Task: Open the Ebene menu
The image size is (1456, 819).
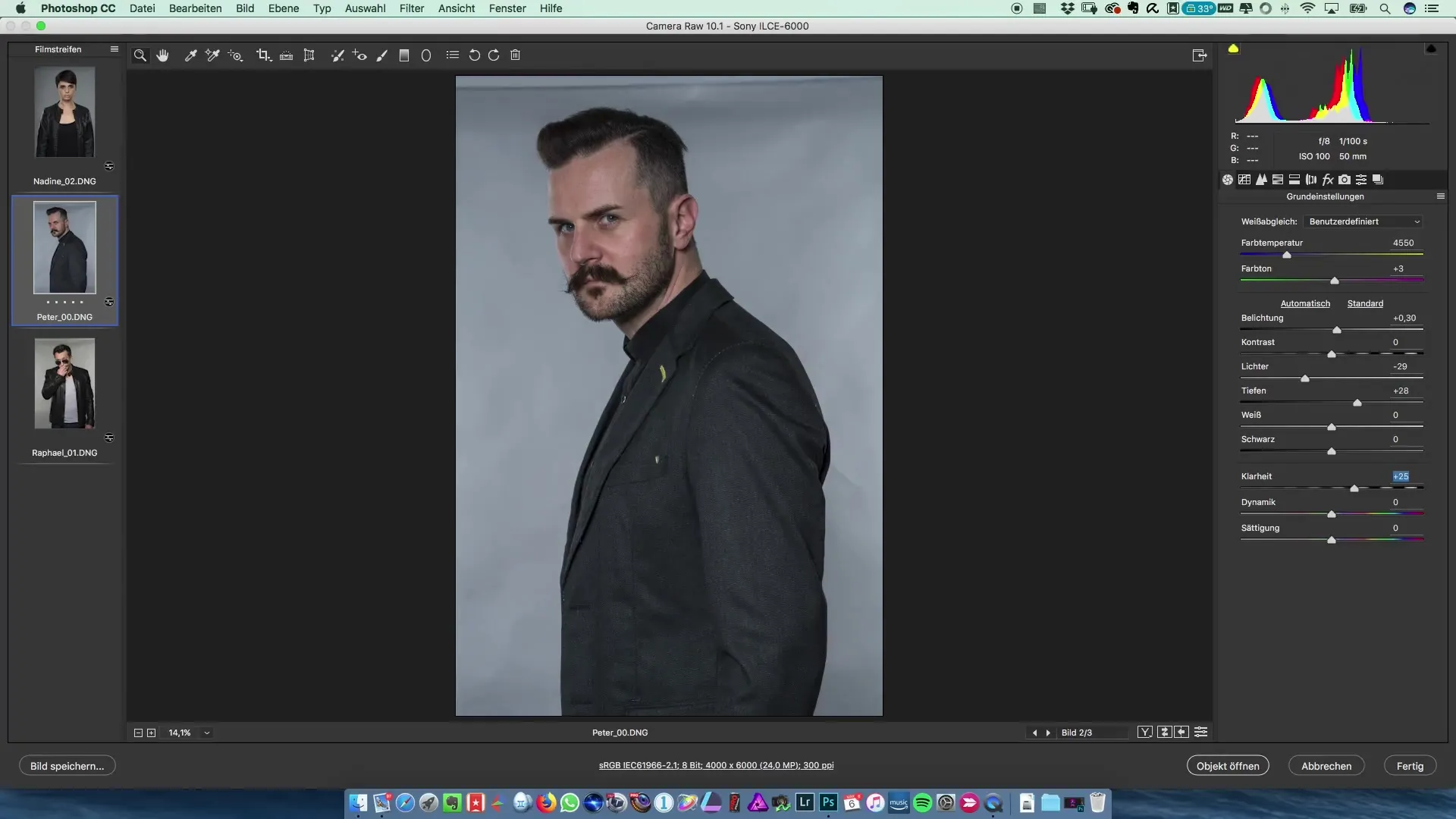Action: coord(284,8)
